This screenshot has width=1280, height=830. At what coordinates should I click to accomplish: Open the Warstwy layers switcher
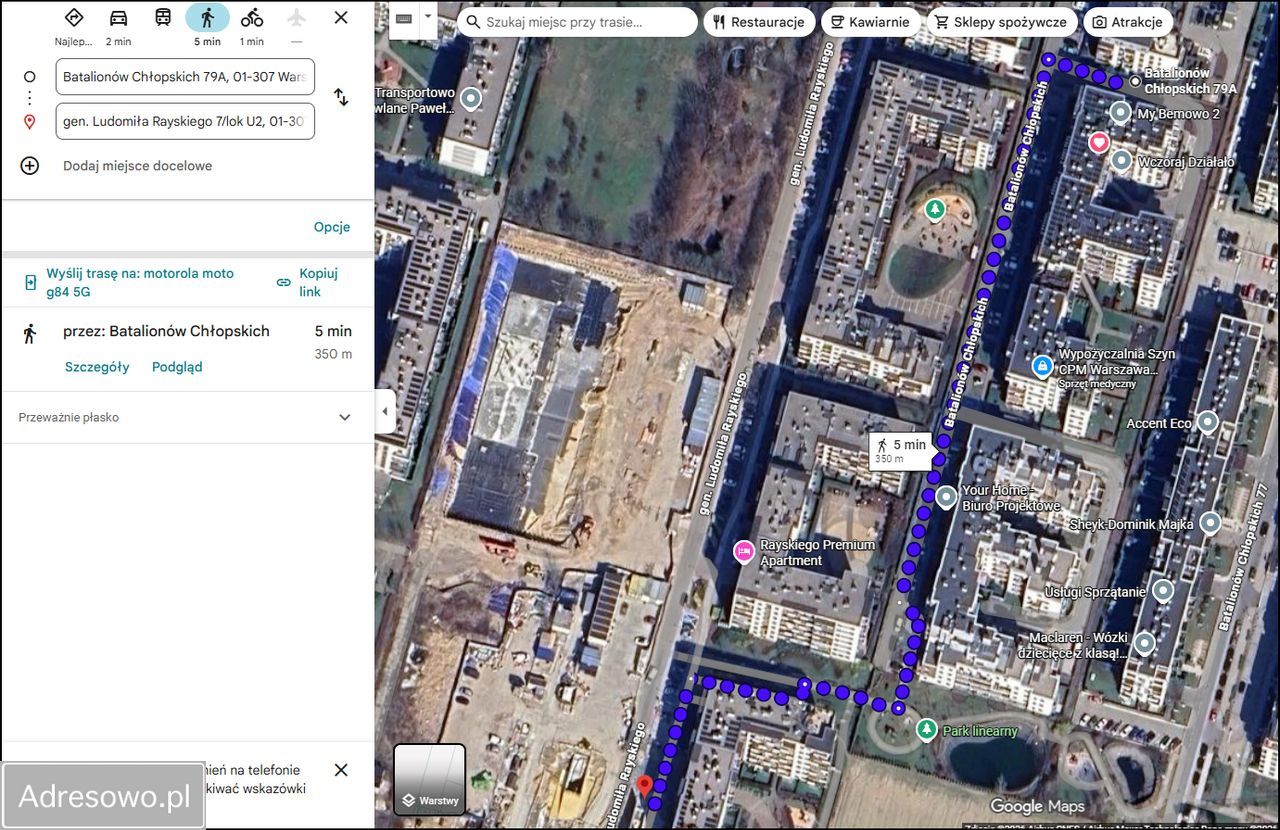coord(430,779)
